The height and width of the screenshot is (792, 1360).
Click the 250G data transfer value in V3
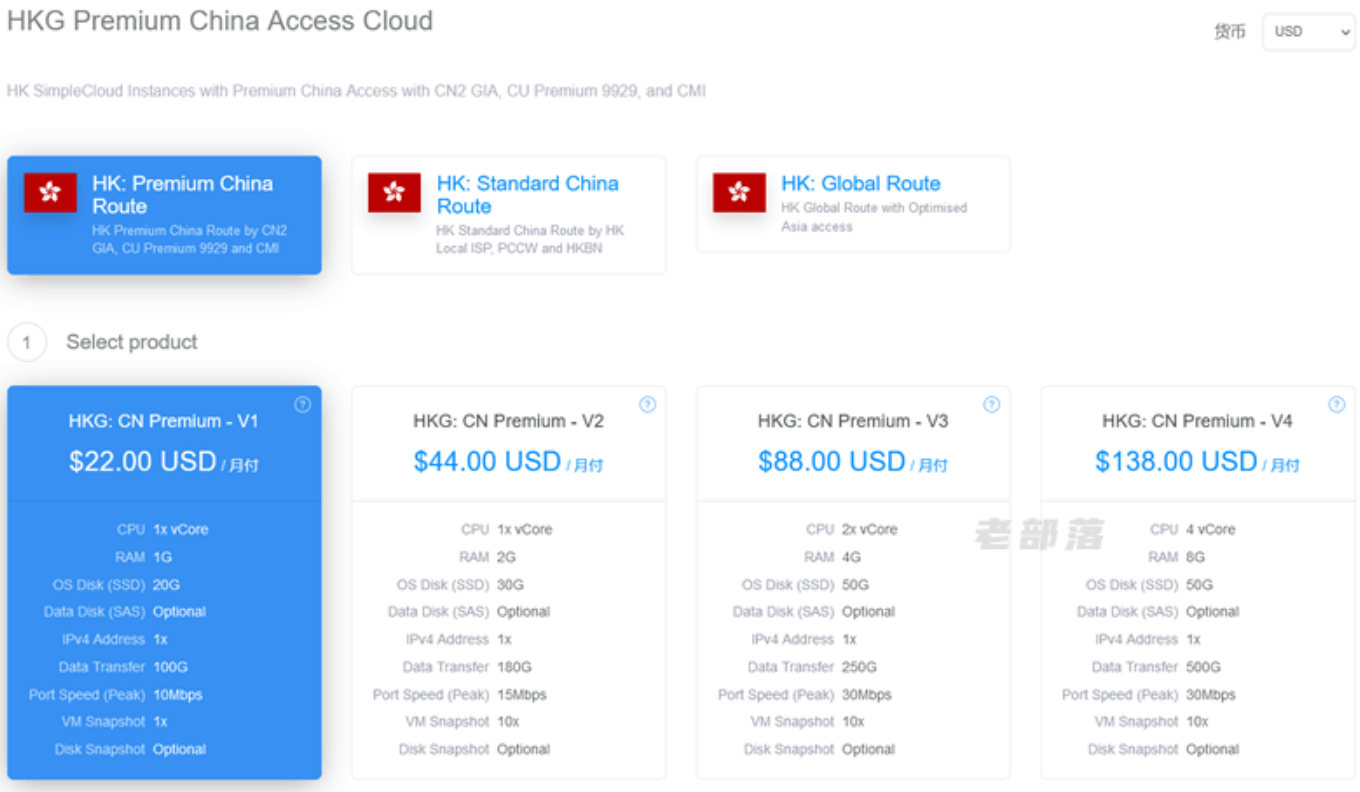click(859, 667)
